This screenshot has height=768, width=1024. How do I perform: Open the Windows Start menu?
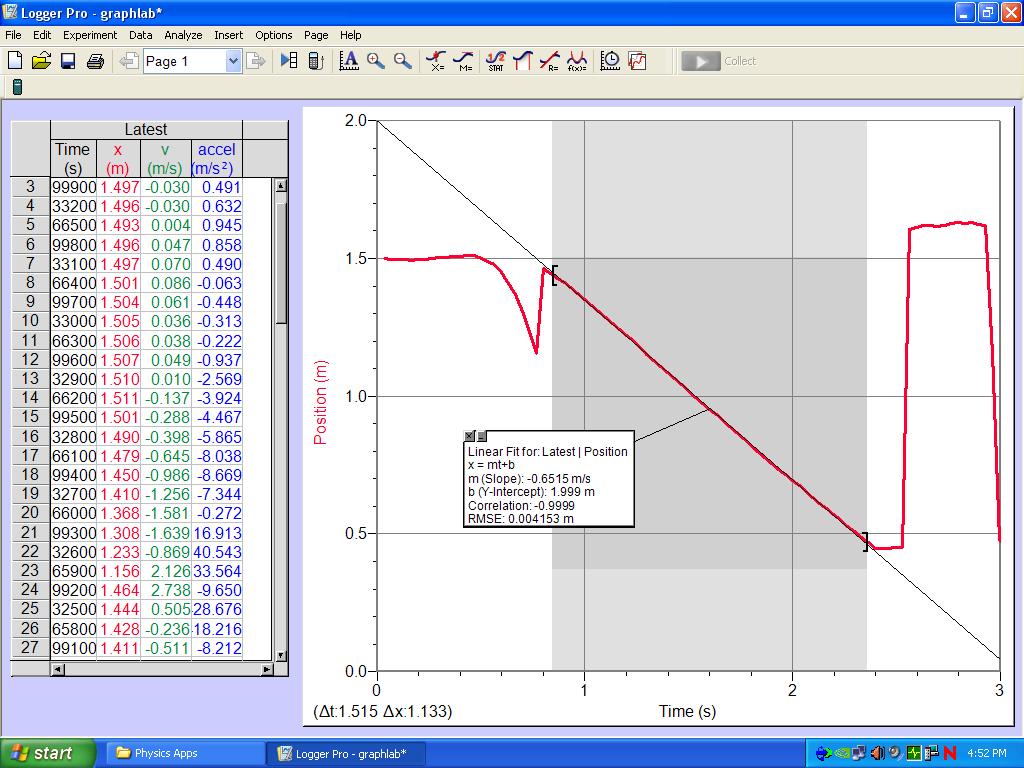click(48, 753)
